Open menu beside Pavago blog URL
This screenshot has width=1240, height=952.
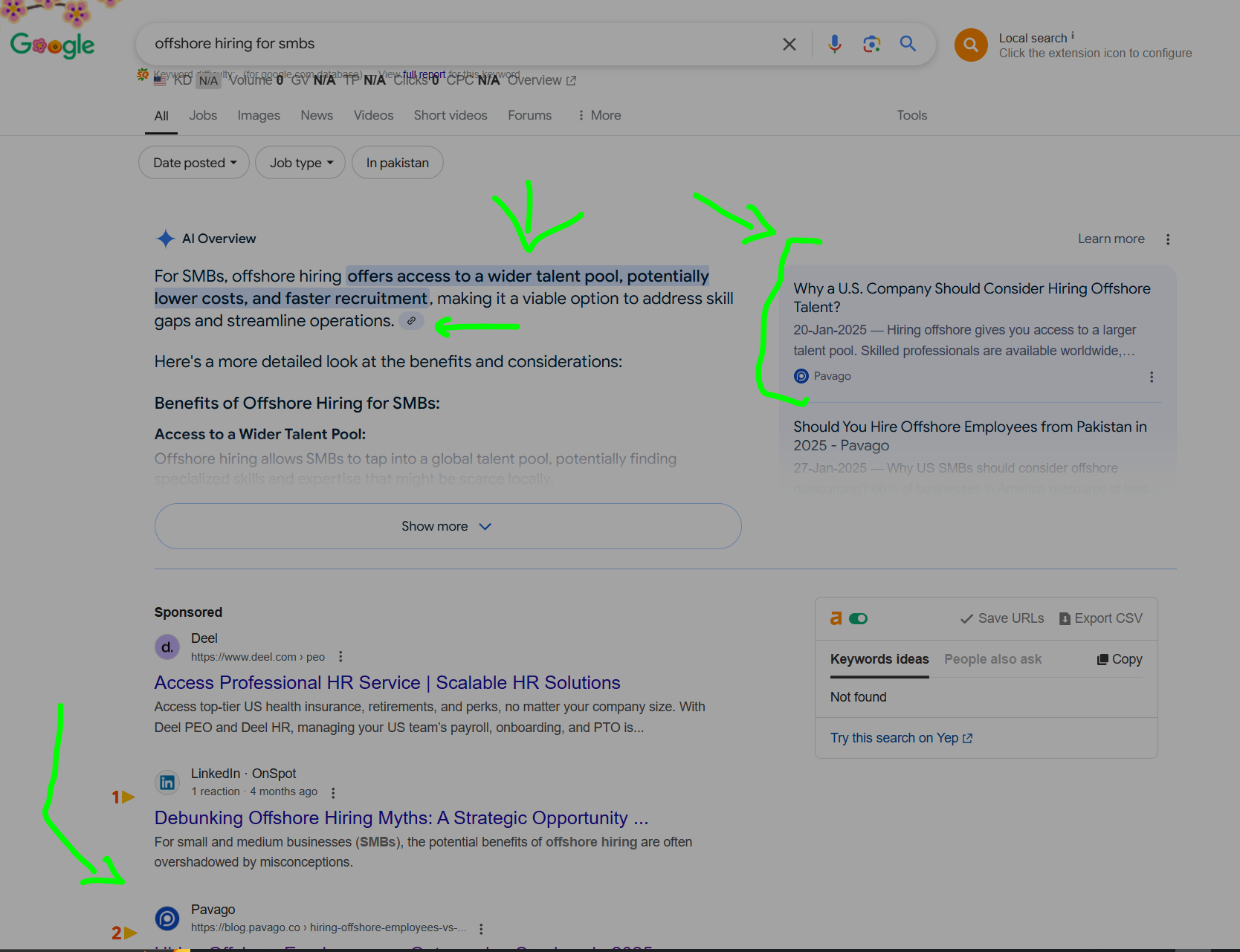pyautogui.click(x=481, y=929)
